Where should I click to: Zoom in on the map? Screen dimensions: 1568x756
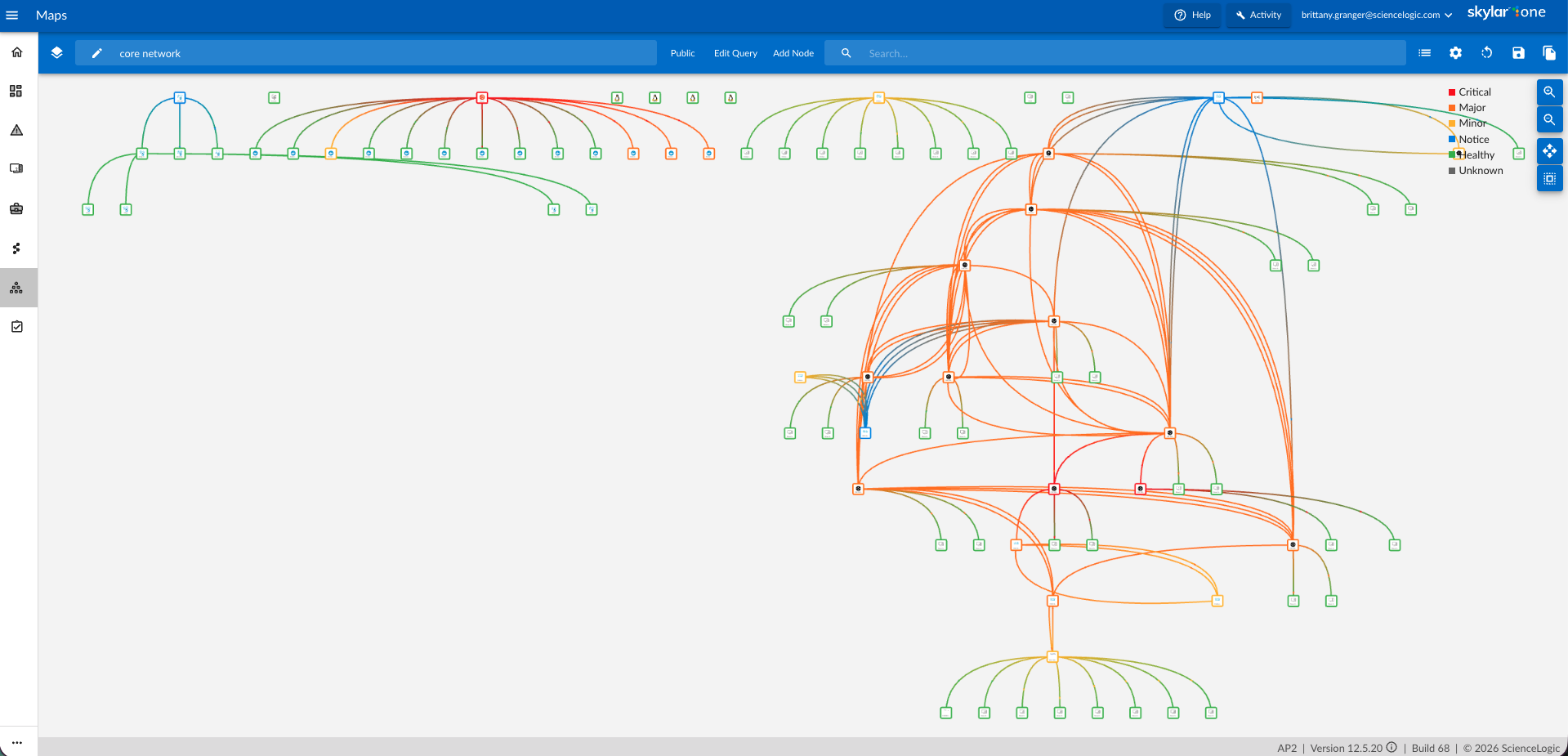(x=1549, y=92)
